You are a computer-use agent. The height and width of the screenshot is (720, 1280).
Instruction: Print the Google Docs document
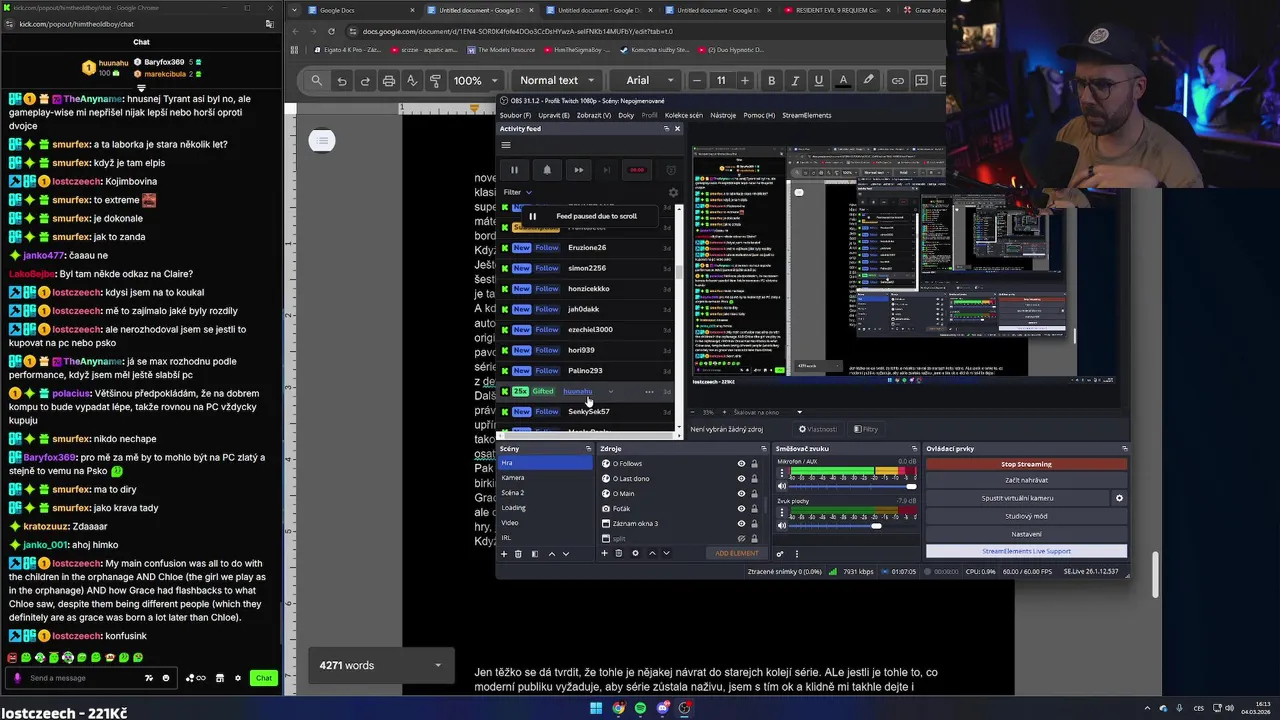coord(389,80)
